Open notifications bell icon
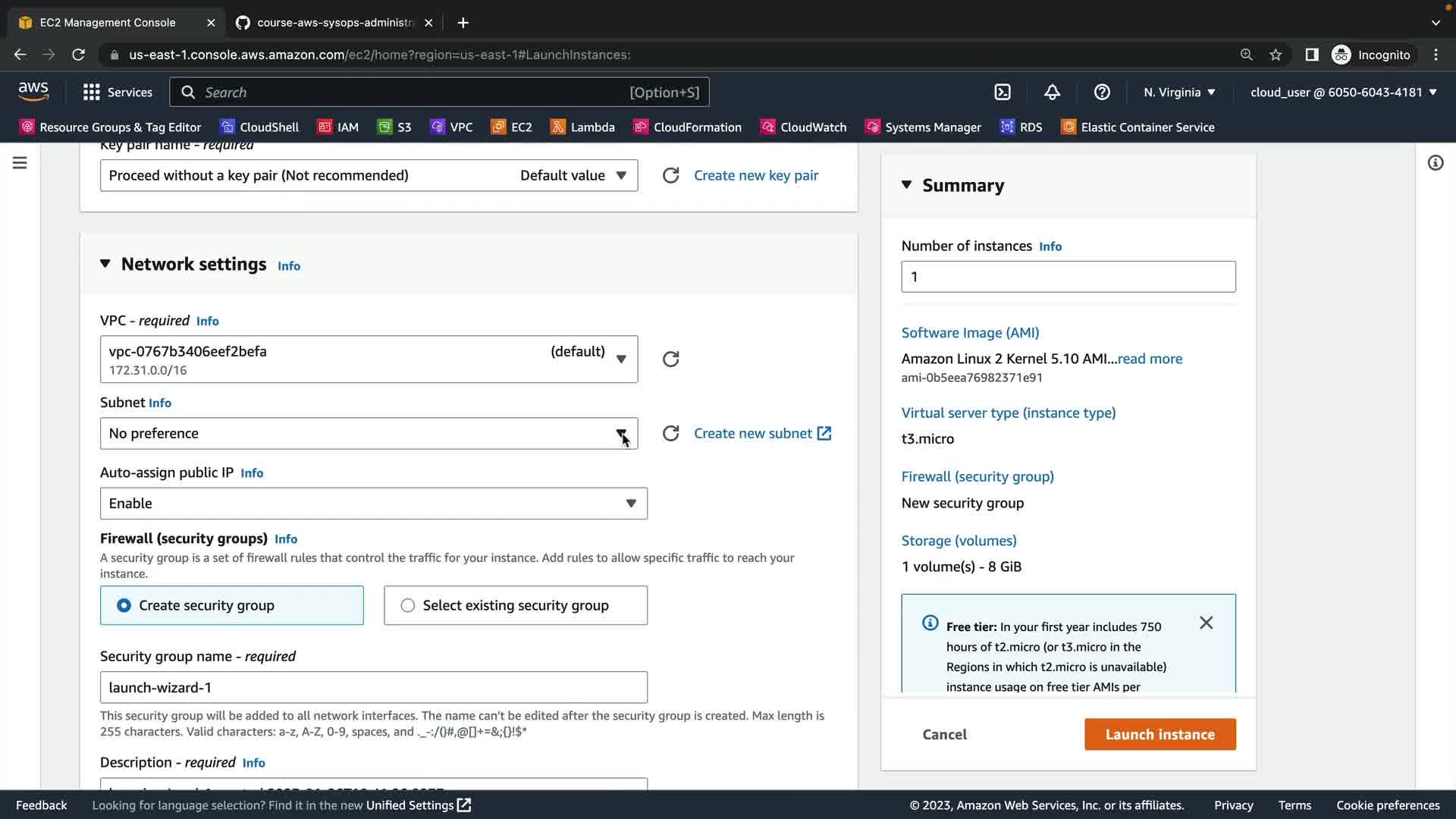1456x819 pixels. click(x=1052, y=92)
